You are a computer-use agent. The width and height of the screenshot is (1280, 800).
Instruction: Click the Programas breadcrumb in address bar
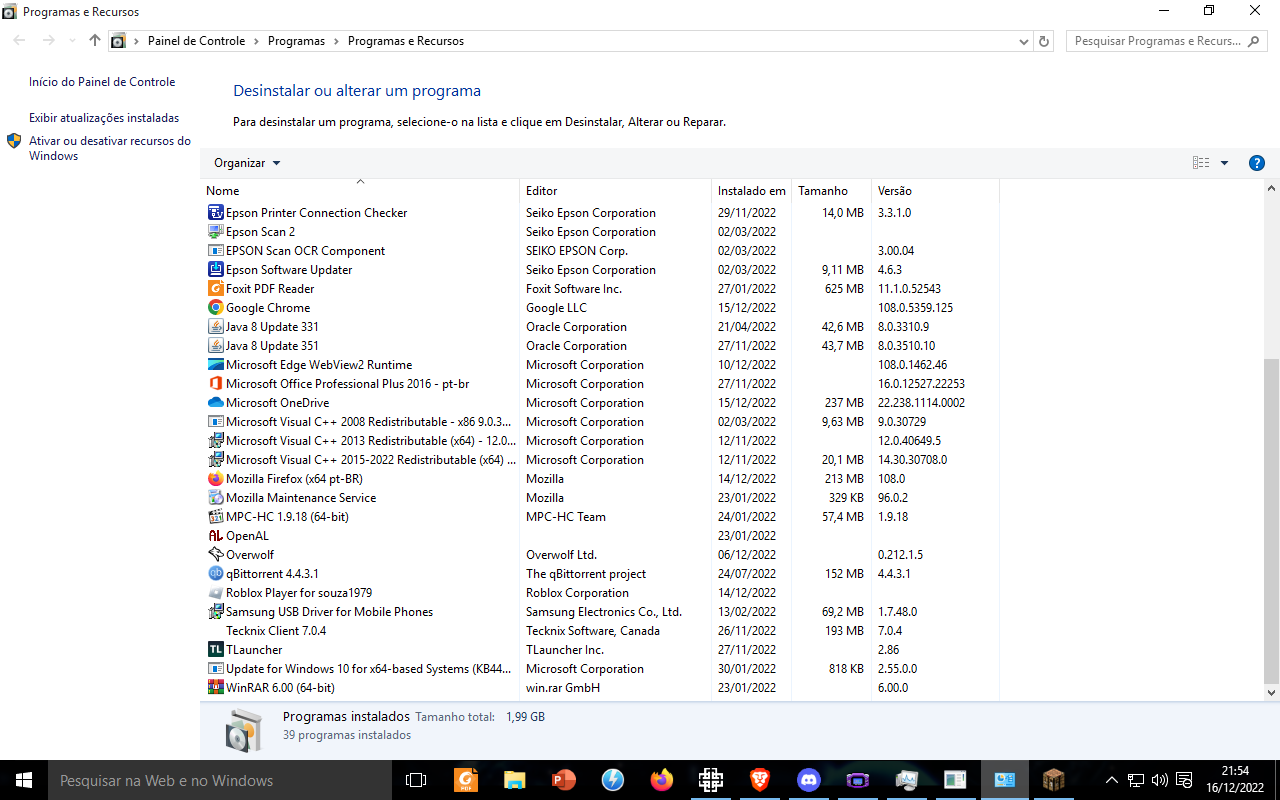(296, 41)
